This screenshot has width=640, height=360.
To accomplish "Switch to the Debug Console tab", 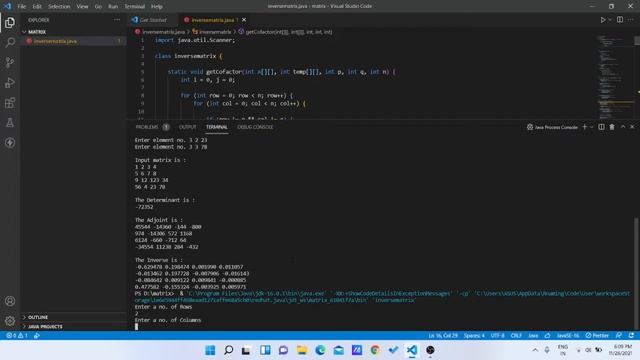I will pyautogui.click(x=255, y=127).
